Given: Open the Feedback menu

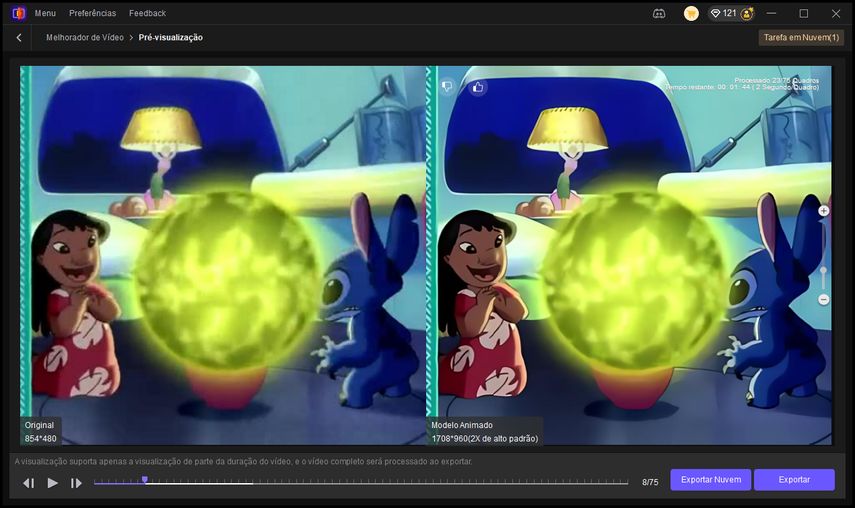Looking at the screenshot, I should (x=147, y=13).
